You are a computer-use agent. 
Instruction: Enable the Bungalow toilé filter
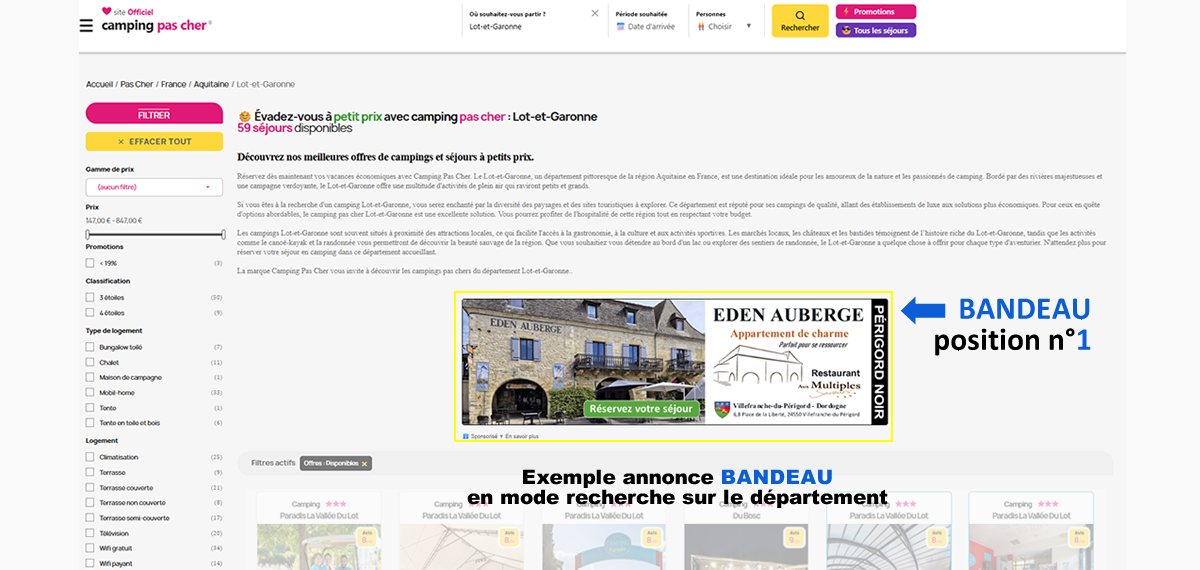pos(90,347)
